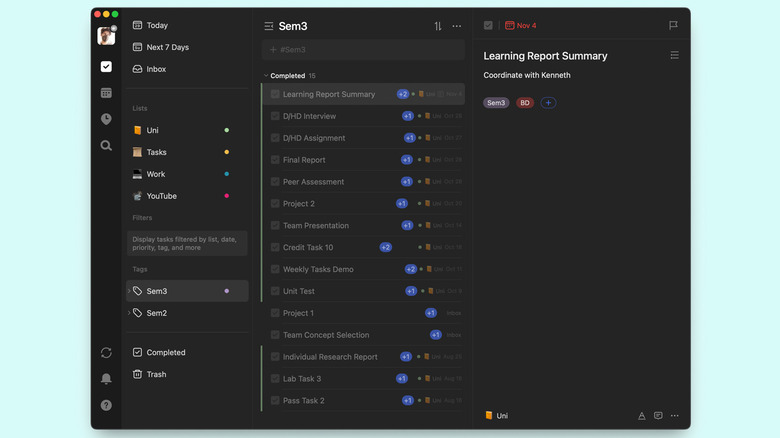This screenshot has width=780, height=438.
Task: Click the sync icon in sidebar
Action: click(x=106, y=353)
